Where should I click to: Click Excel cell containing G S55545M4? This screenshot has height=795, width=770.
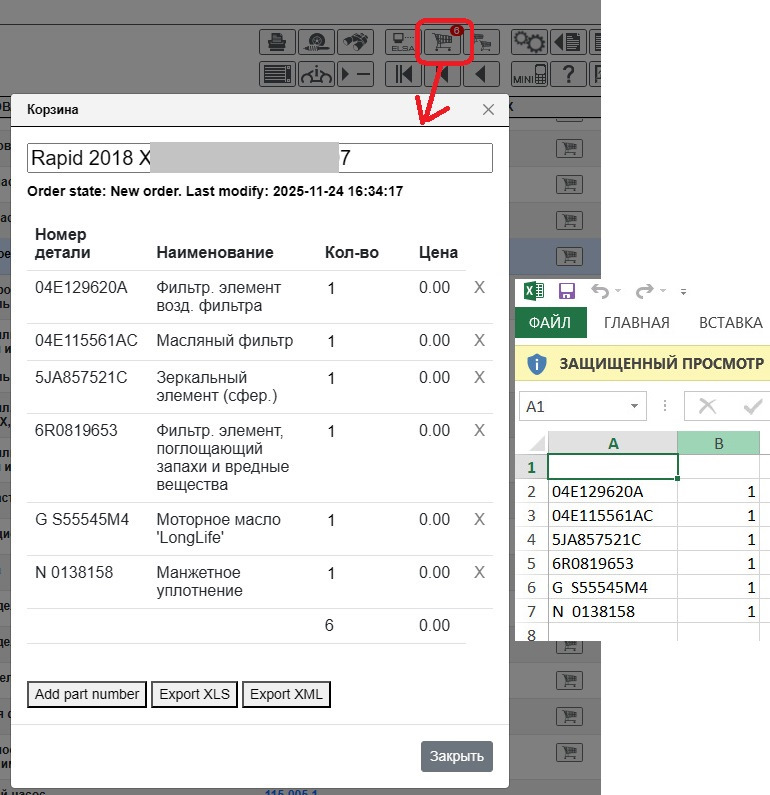pos(613,588)
